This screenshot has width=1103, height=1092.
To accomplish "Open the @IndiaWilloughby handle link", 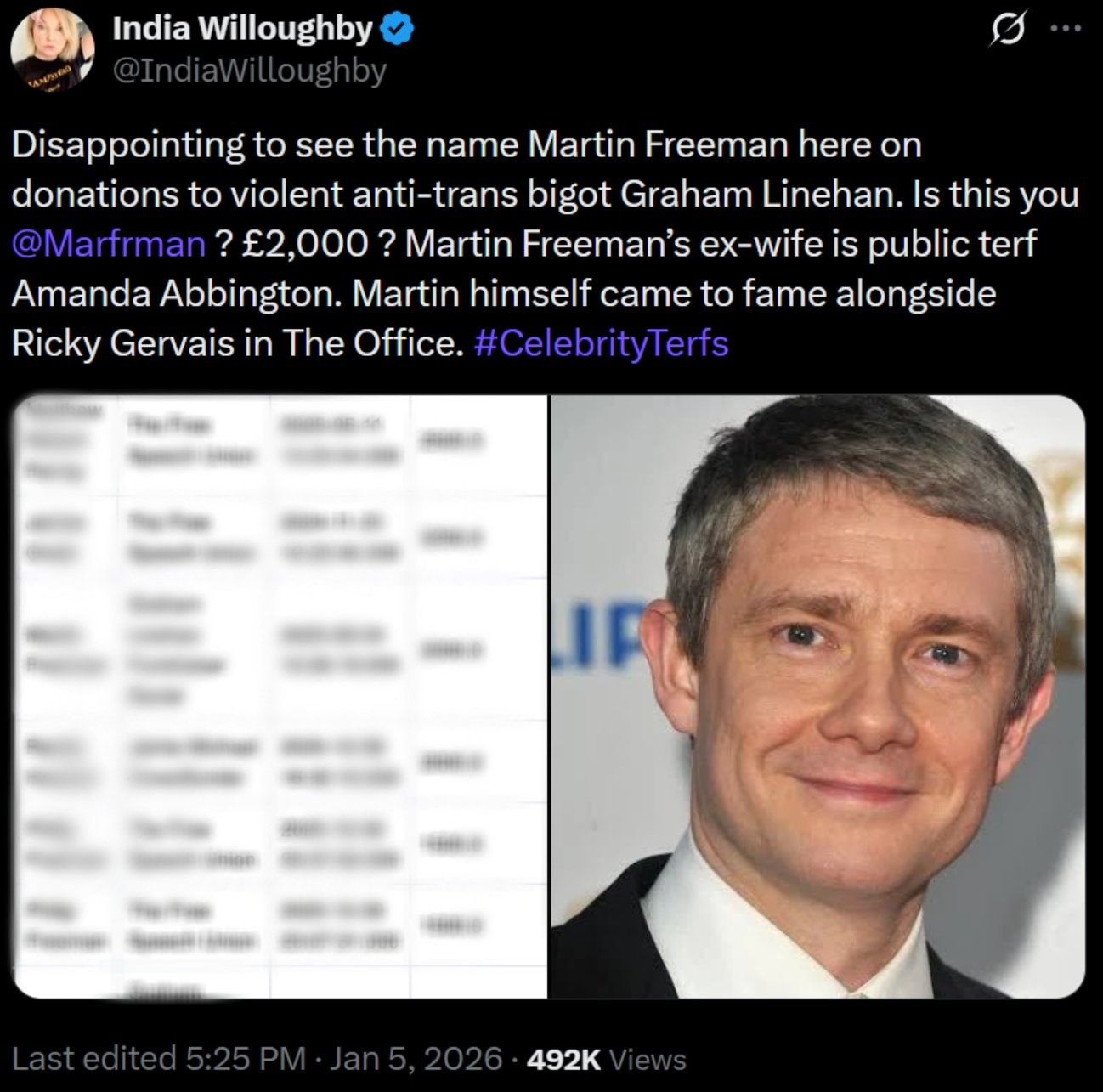I will (x=250, y=71).
